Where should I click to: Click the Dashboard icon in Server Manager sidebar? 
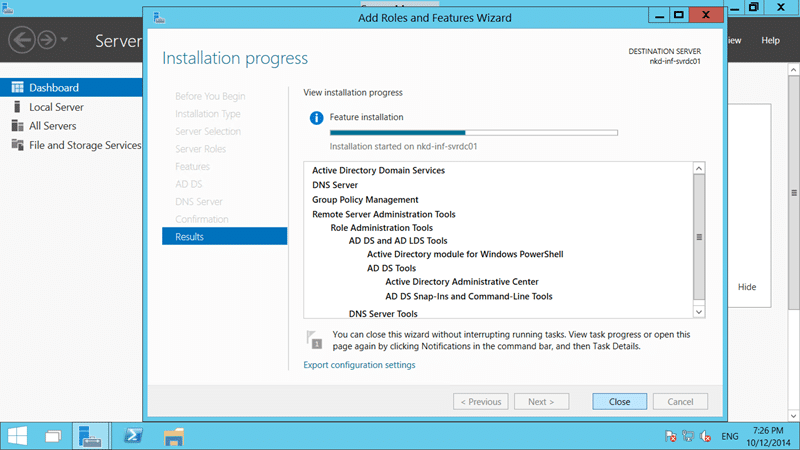[x=17, y=87]
